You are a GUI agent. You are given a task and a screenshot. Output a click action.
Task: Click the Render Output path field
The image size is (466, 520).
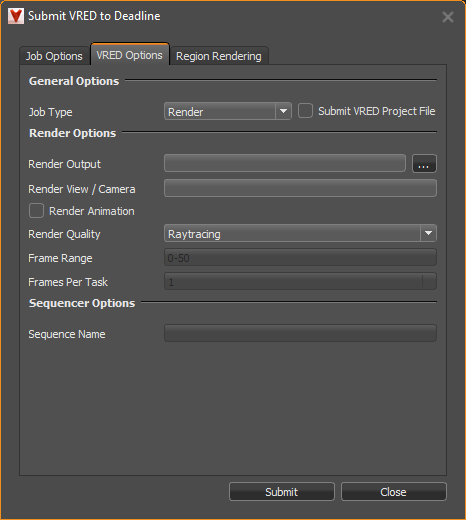pos(285,163)
